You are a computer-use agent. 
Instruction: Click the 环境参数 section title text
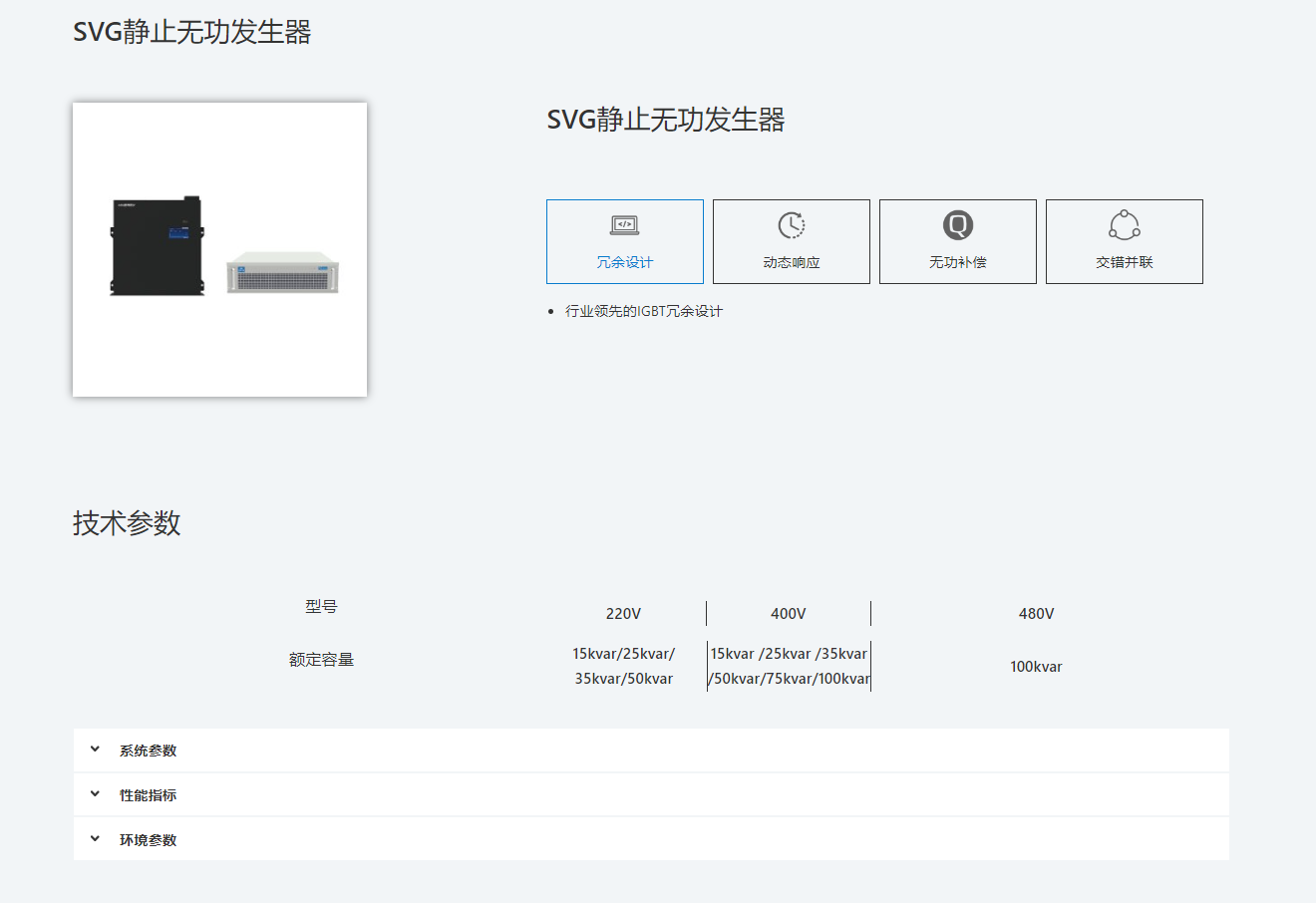(149, 840)
